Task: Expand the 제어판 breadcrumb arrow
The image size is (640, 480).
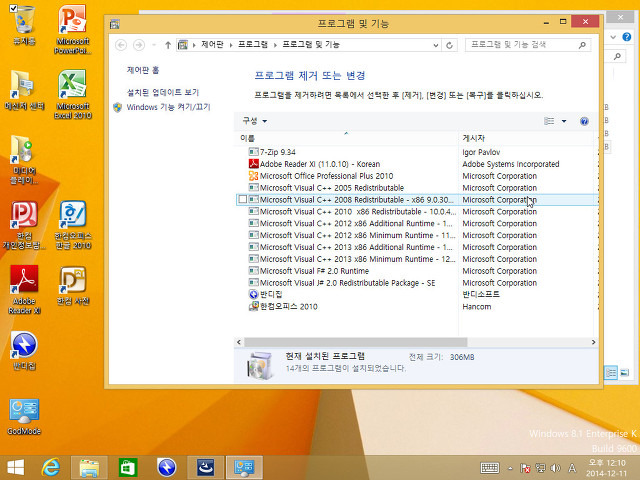Action: (231, 45)
